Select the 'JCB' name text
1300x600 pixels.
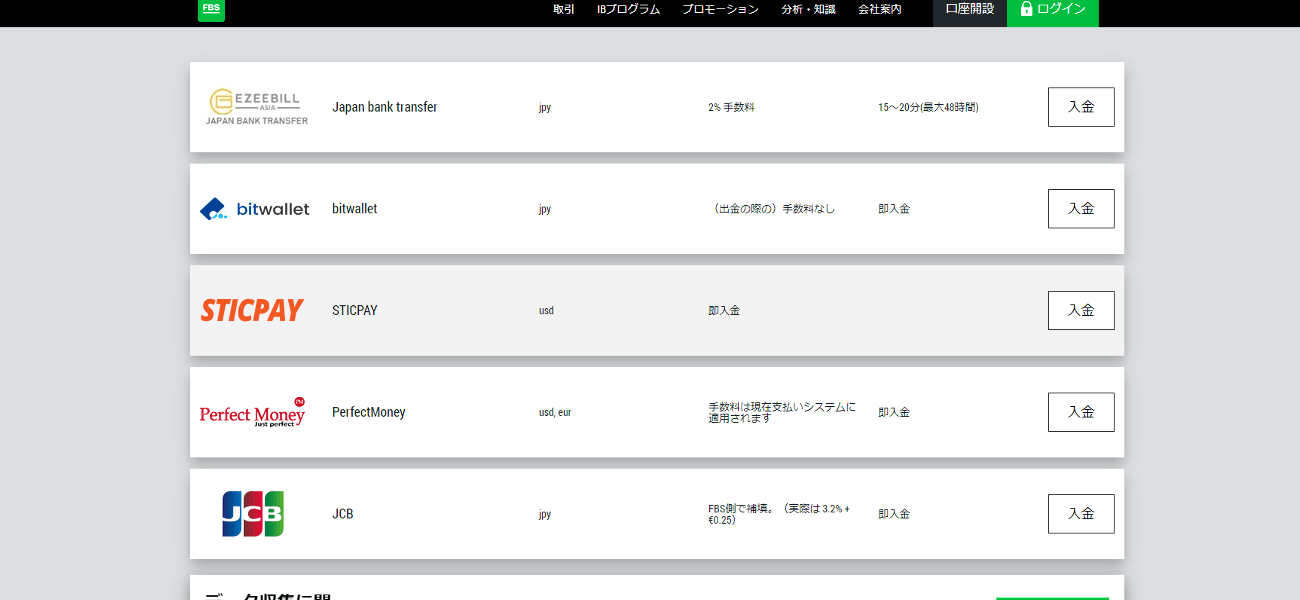coord(342,514)
